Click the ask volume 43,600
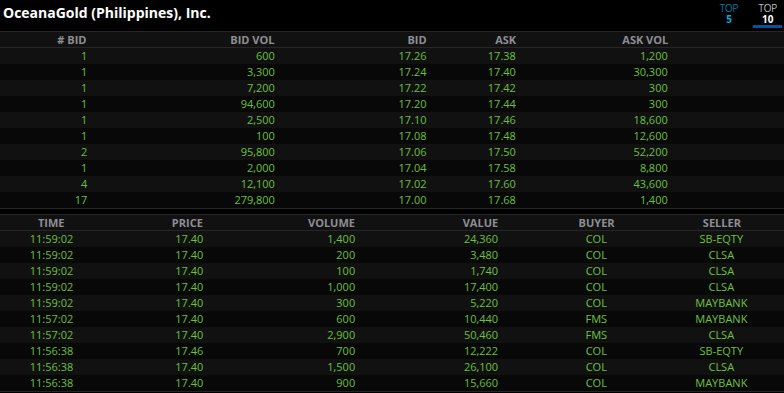 pos(650,184)
